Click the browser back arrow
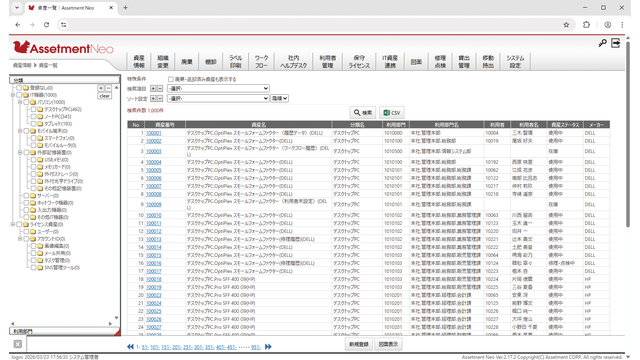The width and height of the screenshot is (640, 360). pyautogui.click(x=18, y=25)
